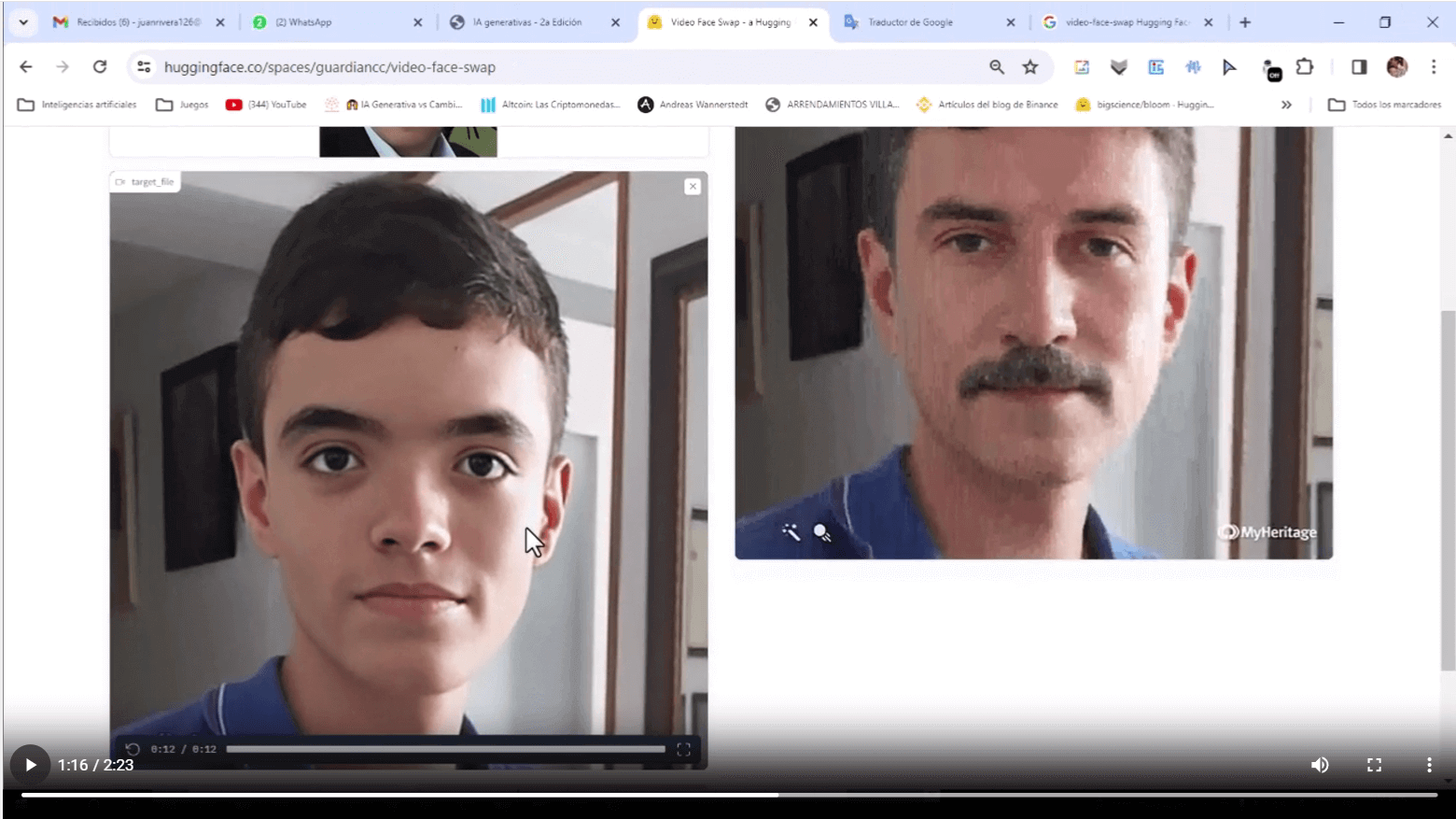The height and width of the screenshot is (819, 1456).
Task: Click the magnifier icon on MyHeritage video
Action: coord(822,532)
